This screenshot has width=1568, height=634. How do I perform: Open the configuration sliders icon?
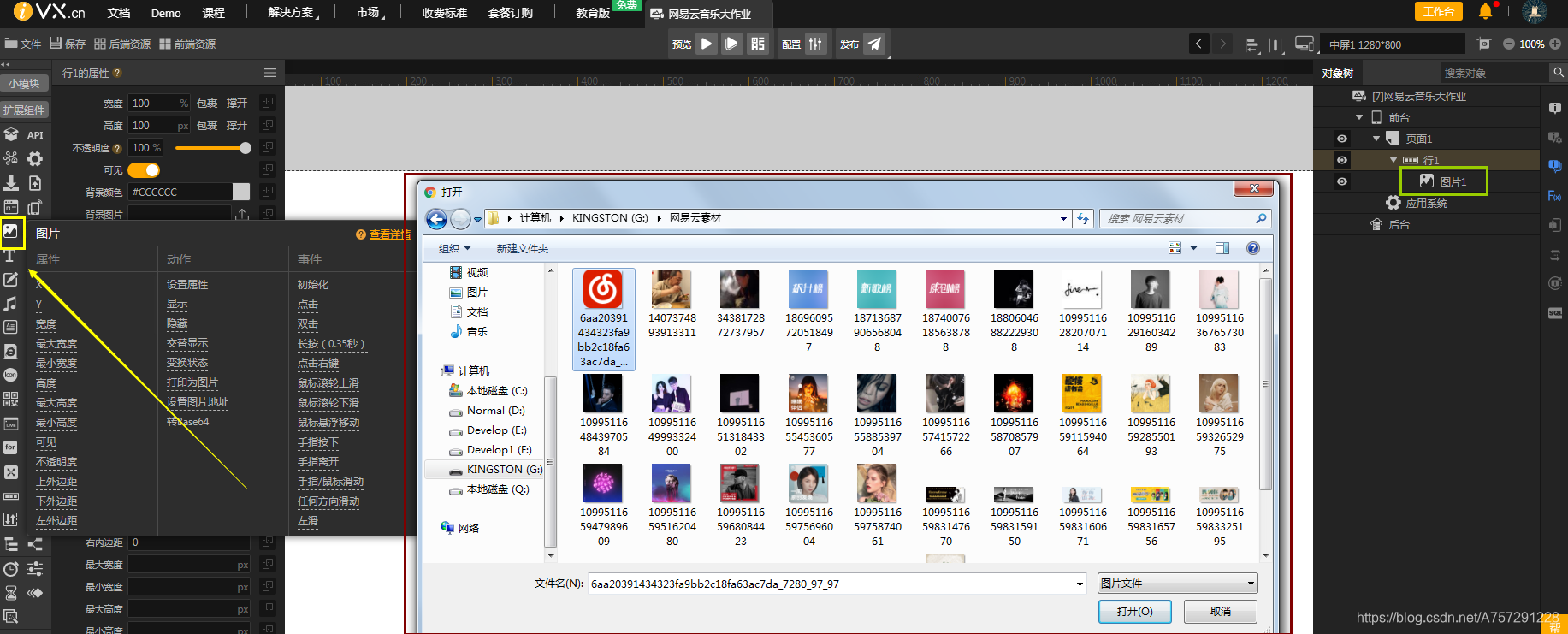coord(816,44)
